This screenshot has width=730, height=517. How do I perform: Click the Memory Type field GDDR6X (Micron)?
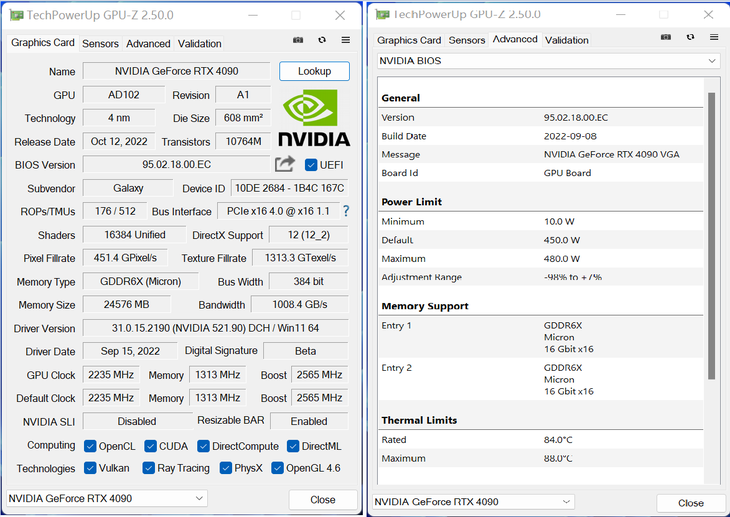(141, 282)
